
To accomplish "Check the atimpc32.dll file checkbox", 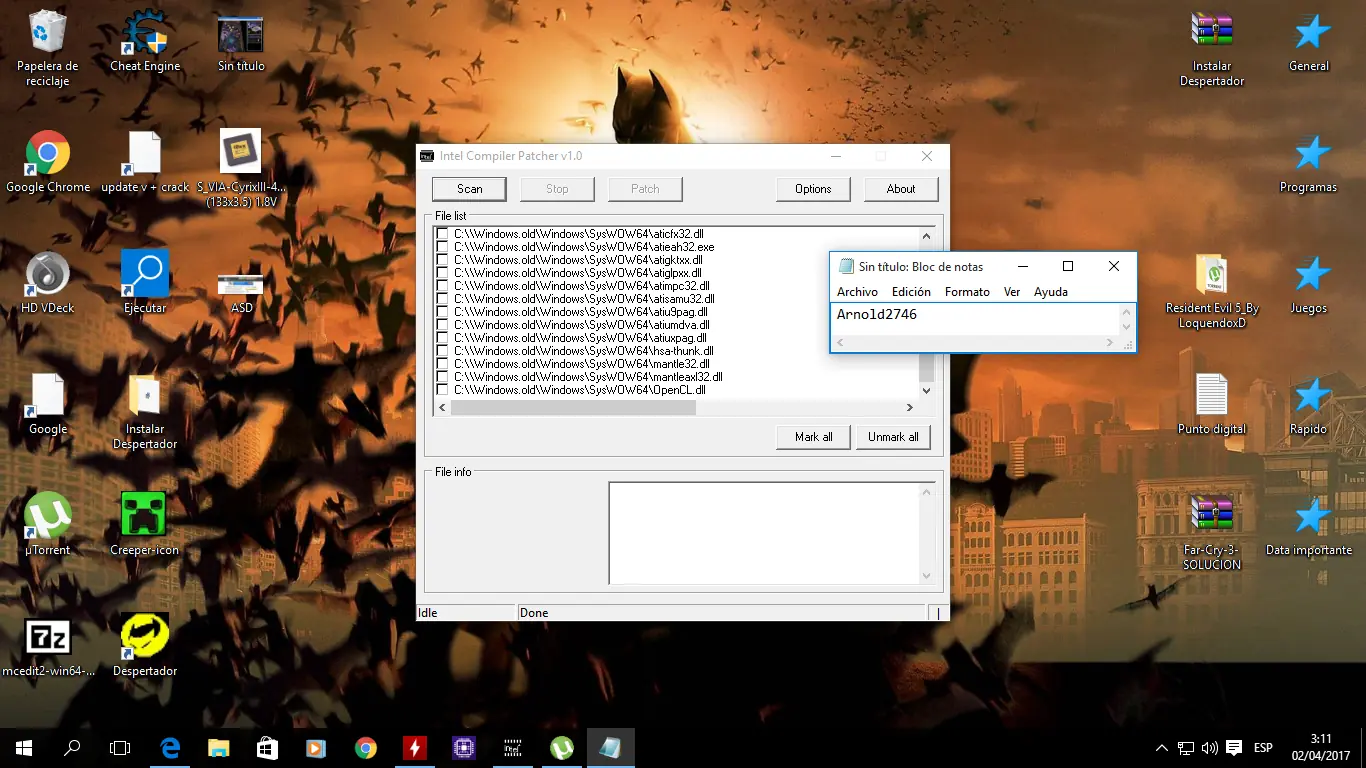I will coord(442,286).
